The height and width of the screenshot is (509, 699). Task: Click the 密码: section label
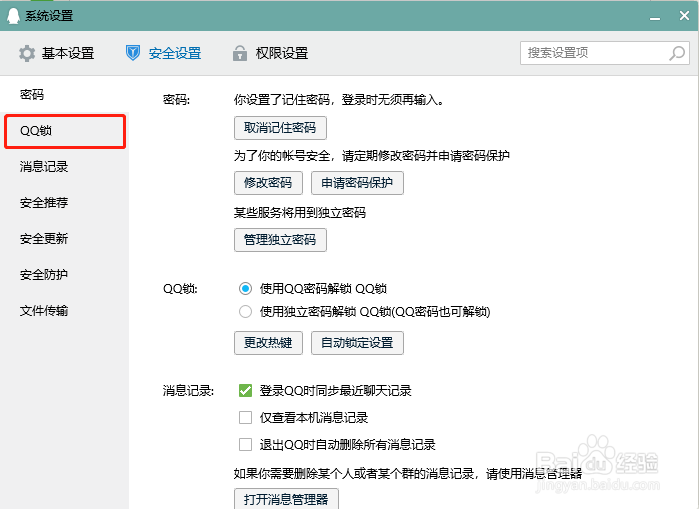[177, 100]
